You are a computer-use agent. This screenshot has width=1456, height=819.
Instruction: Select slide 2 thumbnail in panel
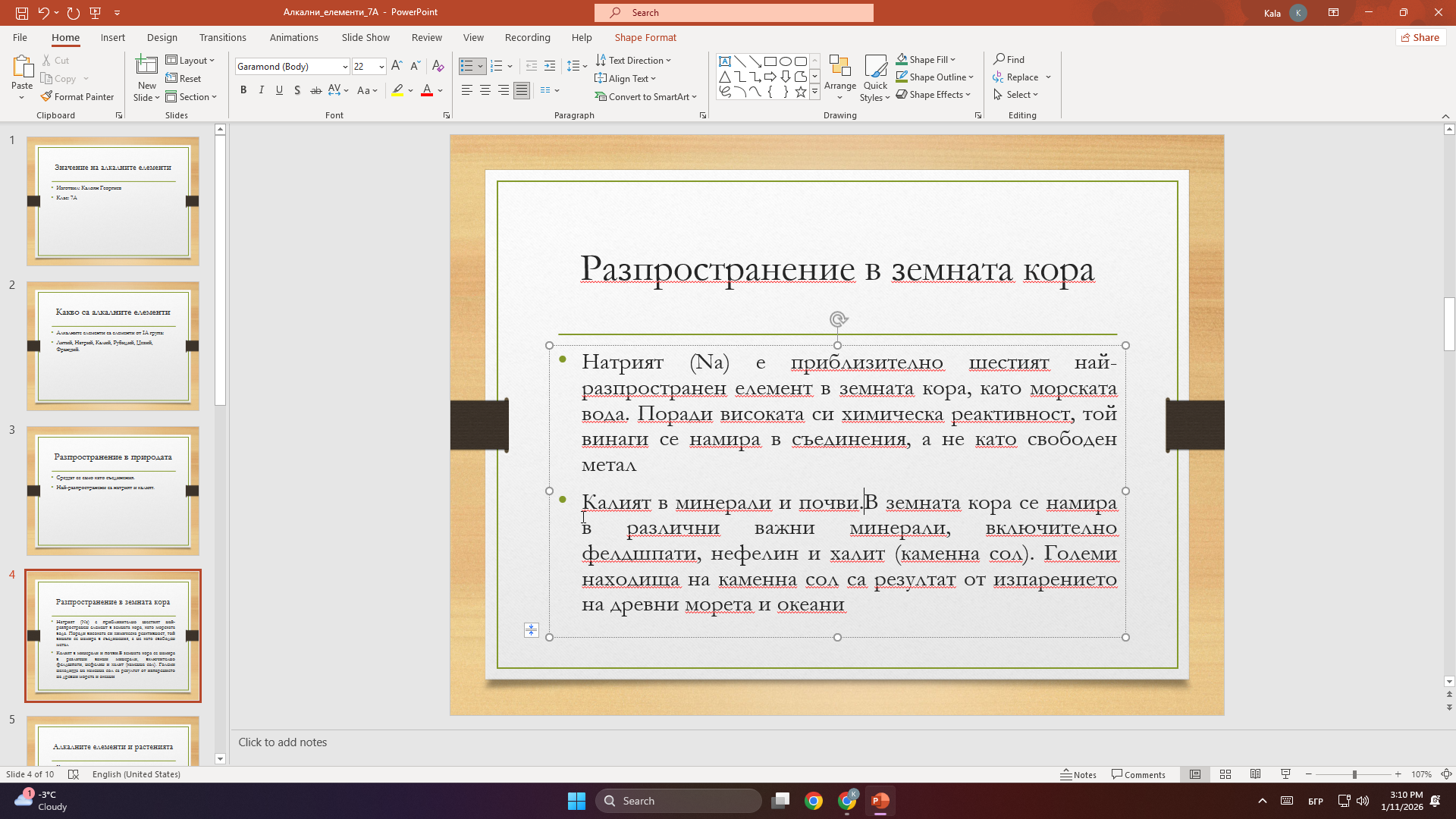tap(113, 346)
